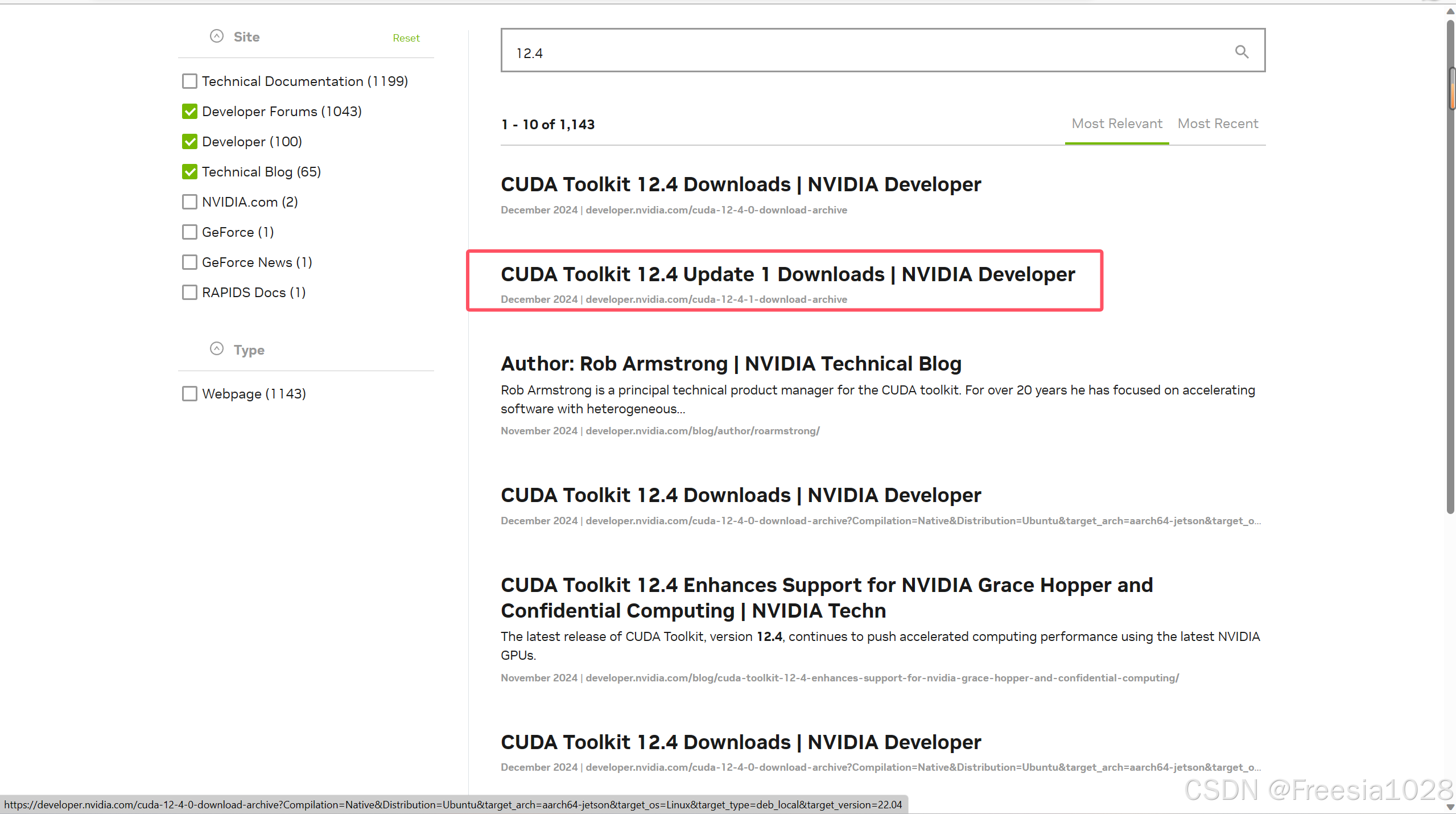Check the RAPIDS Docs filter

tap(189, 292)
